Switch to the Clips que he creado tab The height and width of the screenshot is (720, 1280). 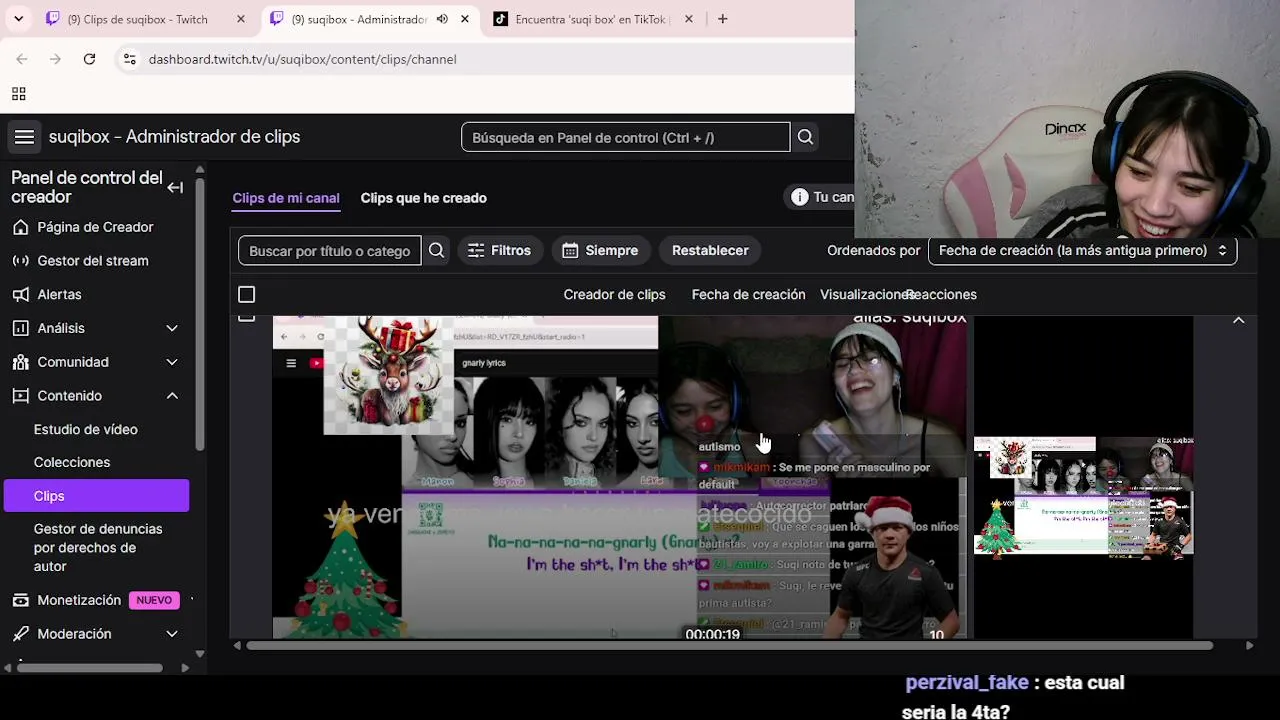424,198
